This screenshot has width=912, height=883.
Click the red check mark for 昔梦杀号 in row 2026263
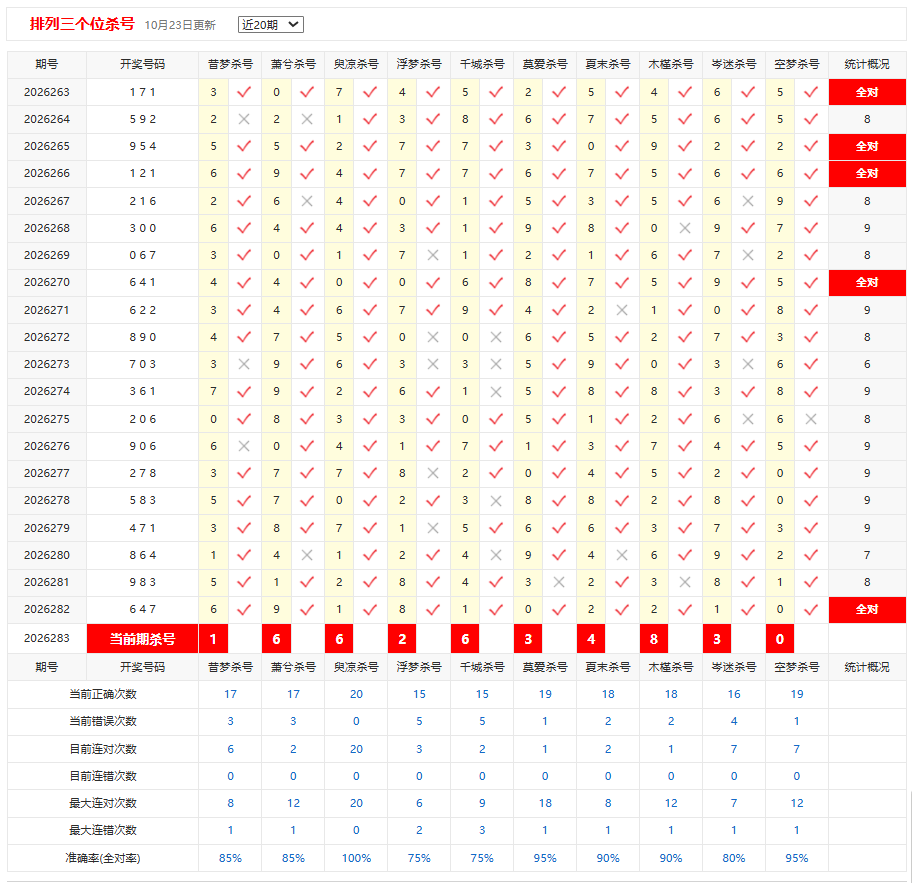point(244,92)
